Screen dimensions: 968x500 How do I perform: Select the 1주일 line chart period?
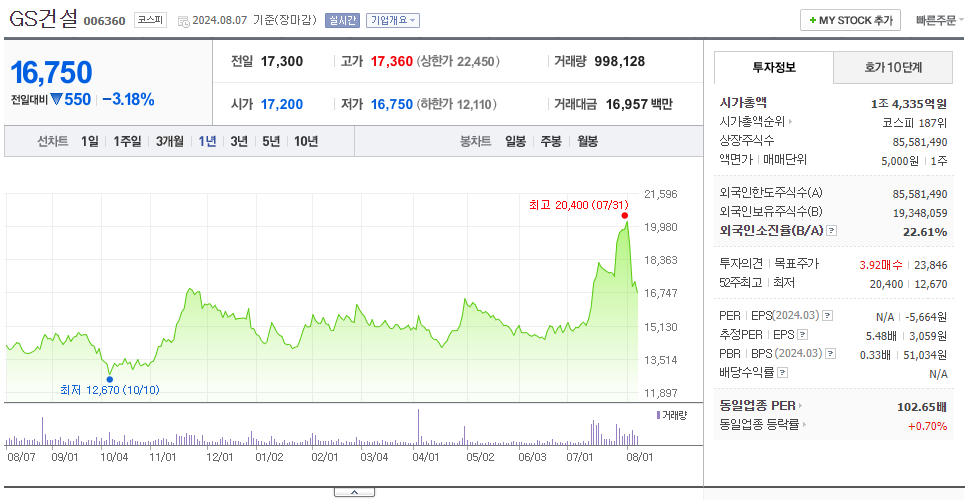127,141
